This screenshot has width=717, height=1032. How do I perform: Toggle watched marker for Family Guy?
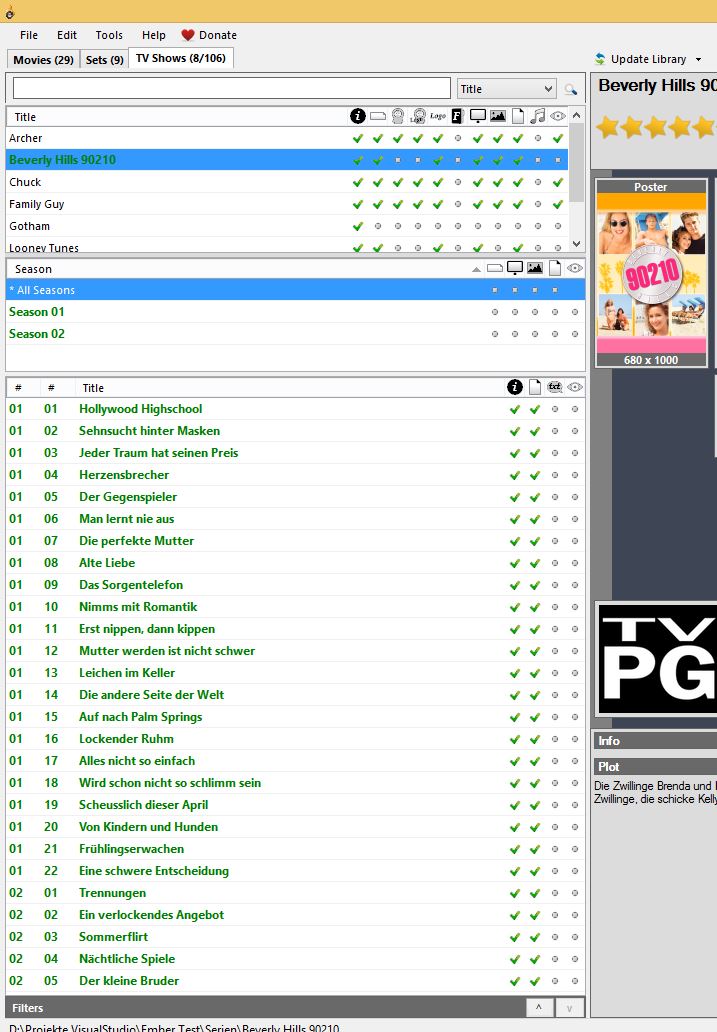click(558, 204)
